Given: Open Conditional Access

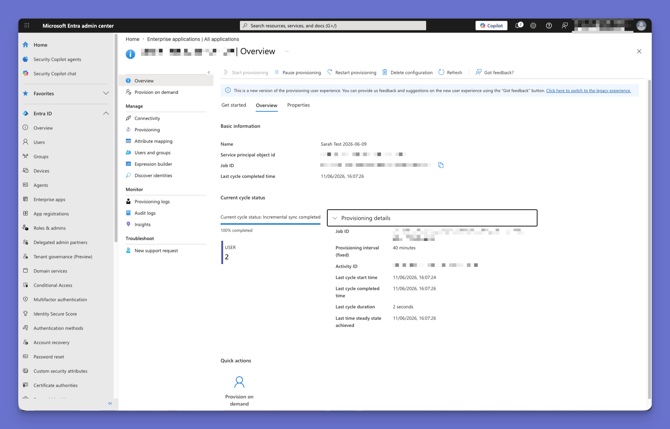Looking at the screenshot, I should click(x=53, y=285).
